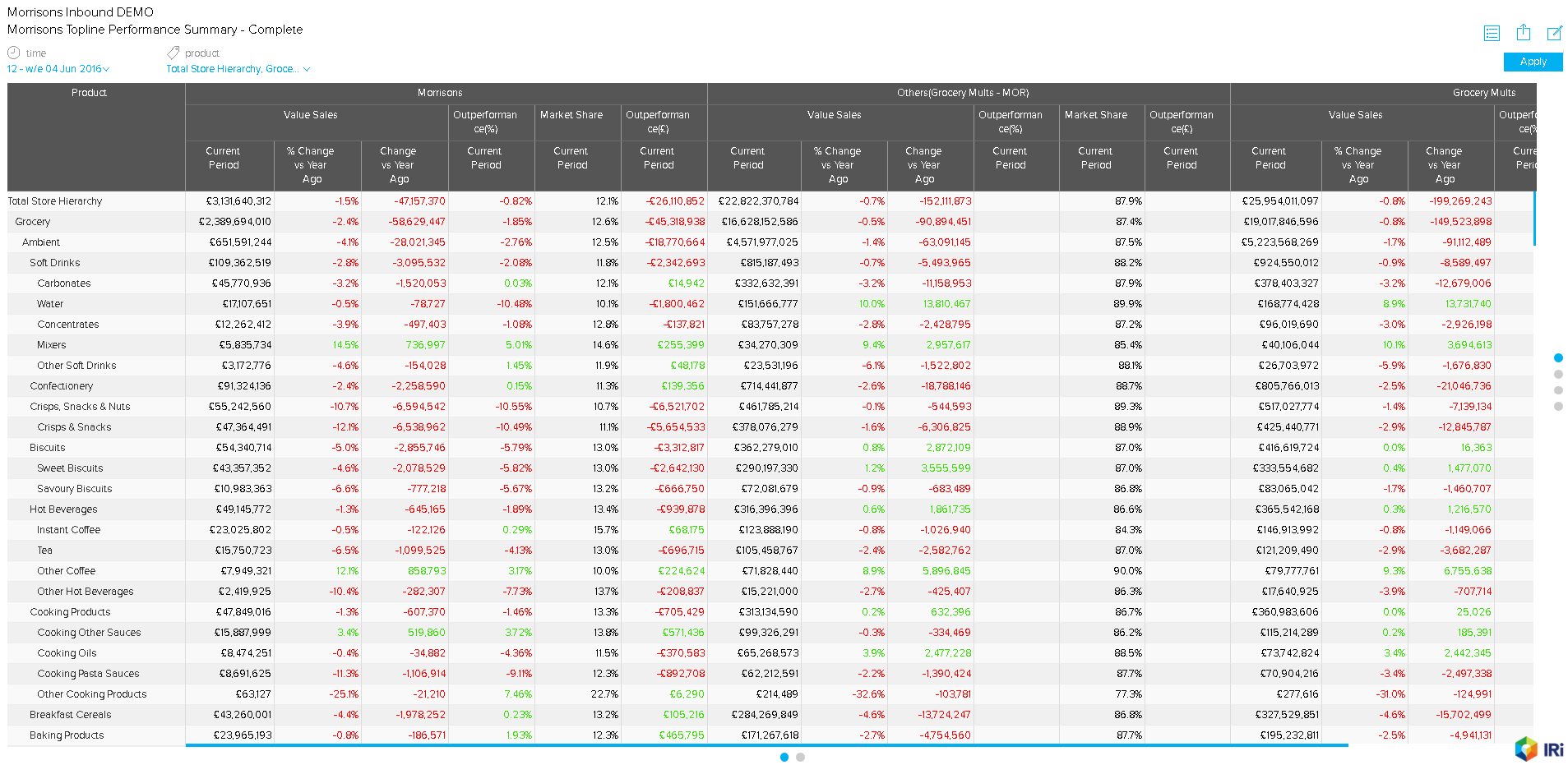The height and width of the screenshot is (765, 1568).
Task: Select the Other Coffee row
Action: (770, 571)
